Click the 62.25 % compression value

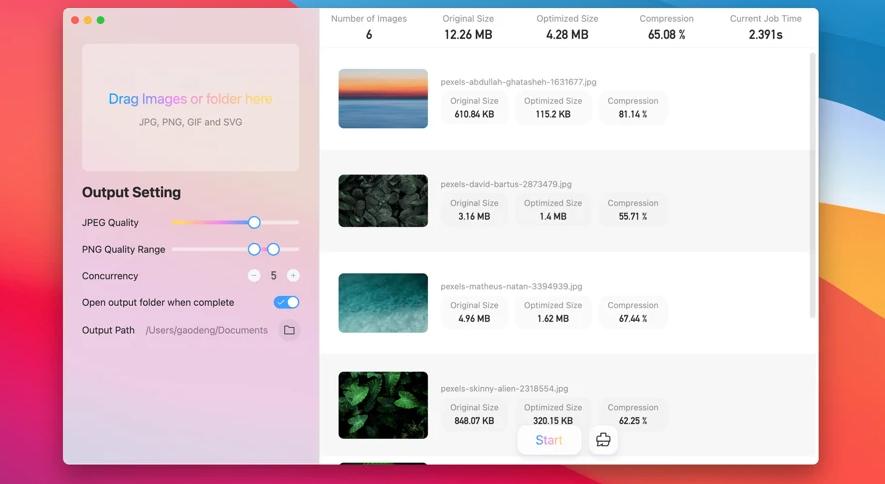tap(633, 420)
